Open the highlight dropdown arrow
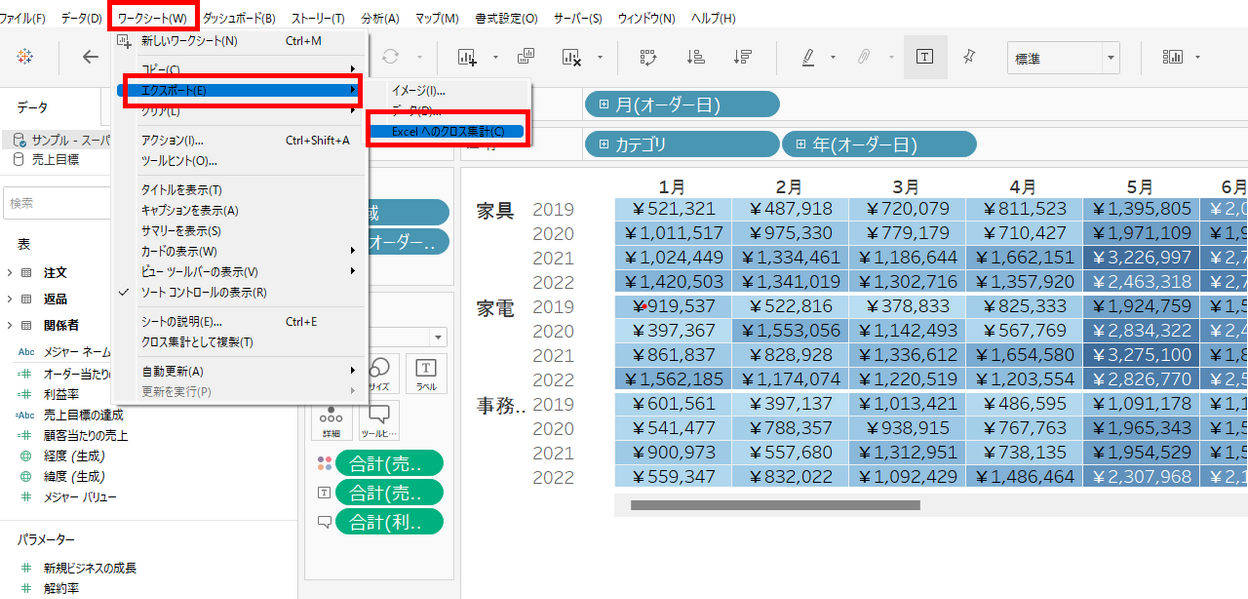The width and height of the screenshot is (1248, 599). (x=833, y=58)
